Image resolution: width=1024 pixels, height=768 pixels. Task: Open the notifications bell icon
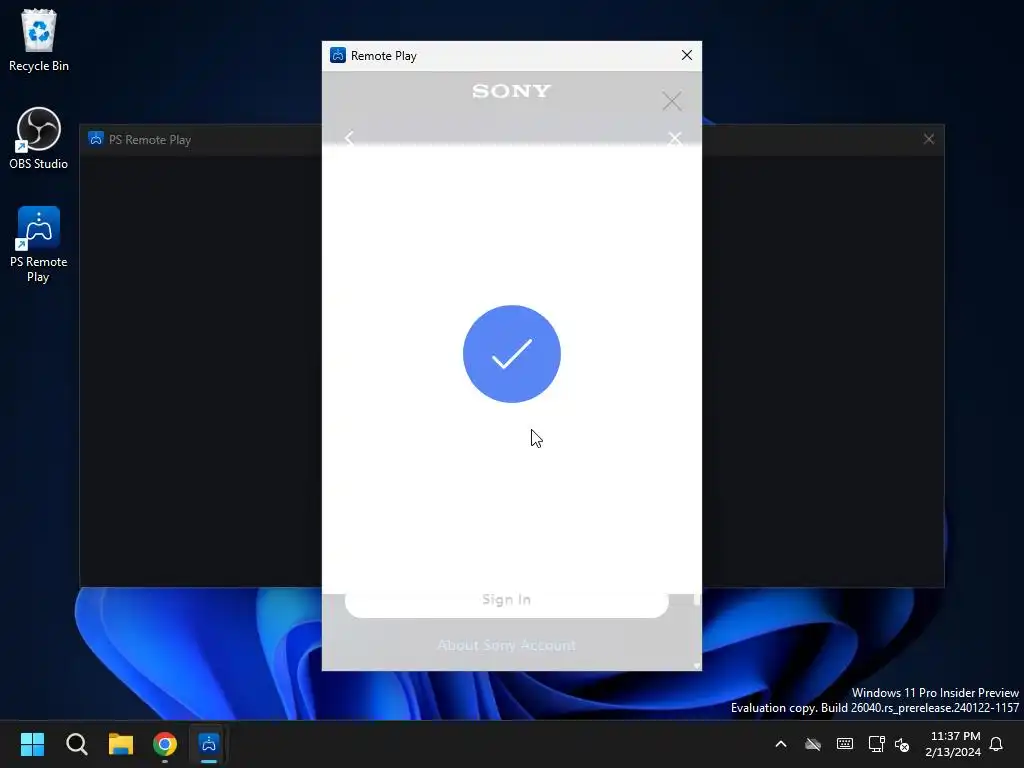pyautogui.click(x=996, y=744)
